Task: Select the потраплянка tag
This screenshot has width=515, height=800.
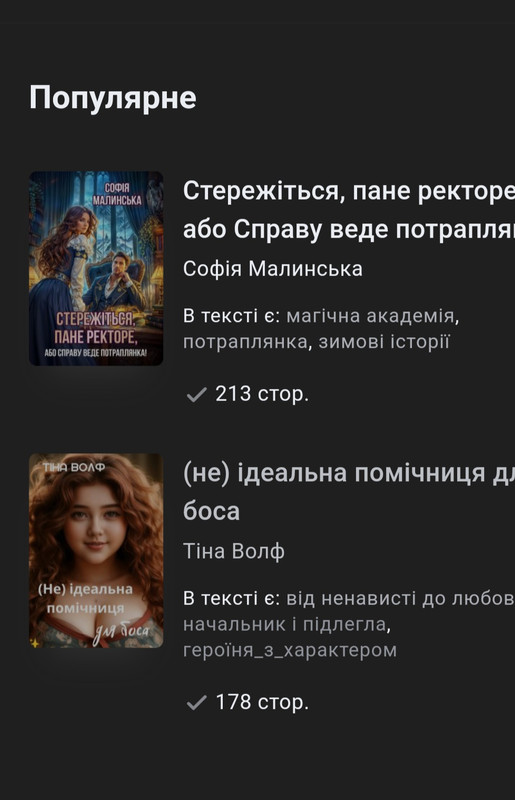Action: (x=245, y=342)
